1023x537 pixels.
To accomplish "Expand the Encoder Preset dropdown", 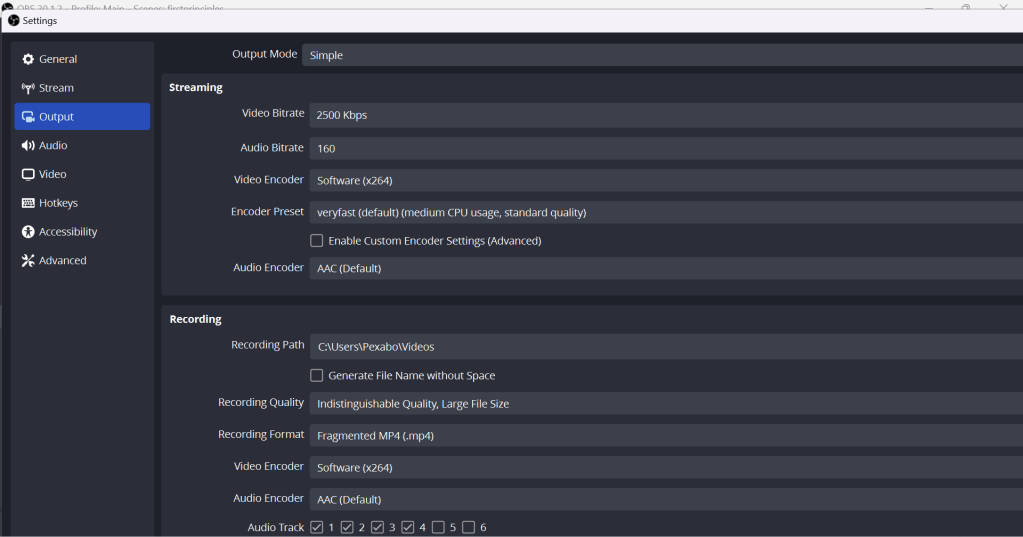I will 666,212.
